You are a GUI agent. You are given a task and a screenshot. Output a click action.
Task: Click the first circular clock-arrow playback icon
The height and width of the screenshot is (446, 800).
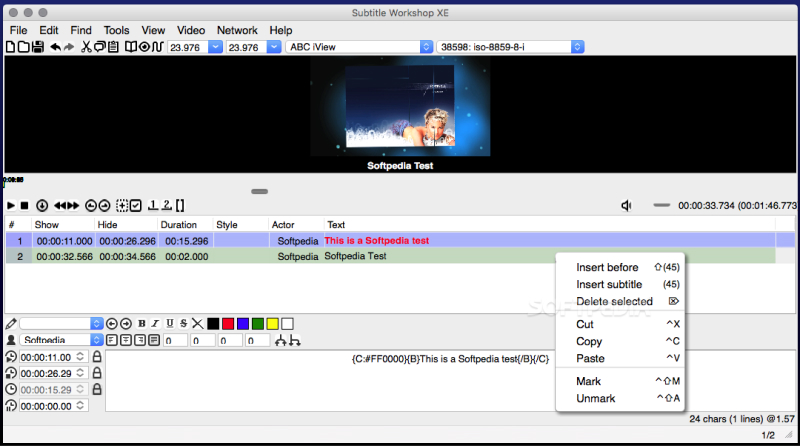(91, 206)
